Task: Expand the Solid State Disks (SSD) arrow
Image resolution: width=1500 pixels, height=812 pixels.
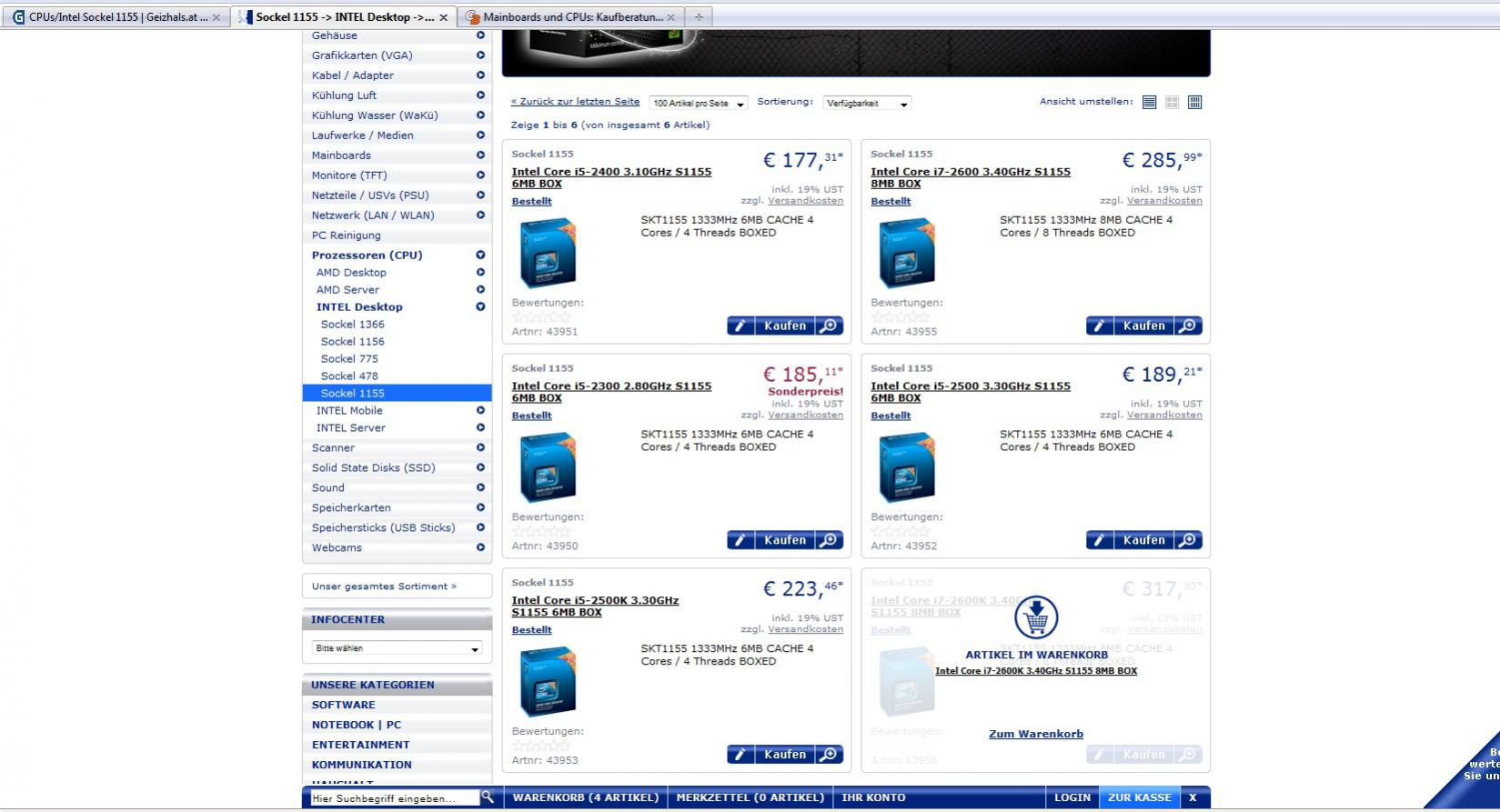Action: pos(480,468)
